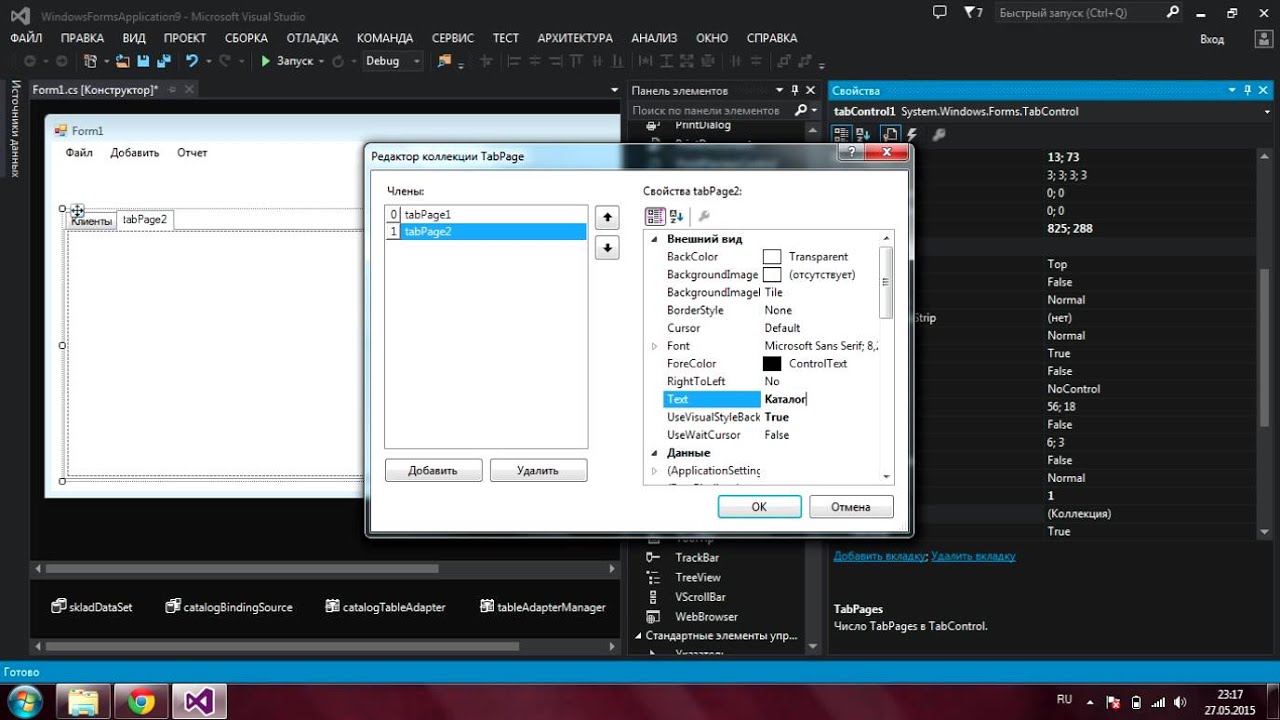Screen dimensions: 1280x720
Task: Open the Запуск options dropdown arrow
Action: point(322,61)
